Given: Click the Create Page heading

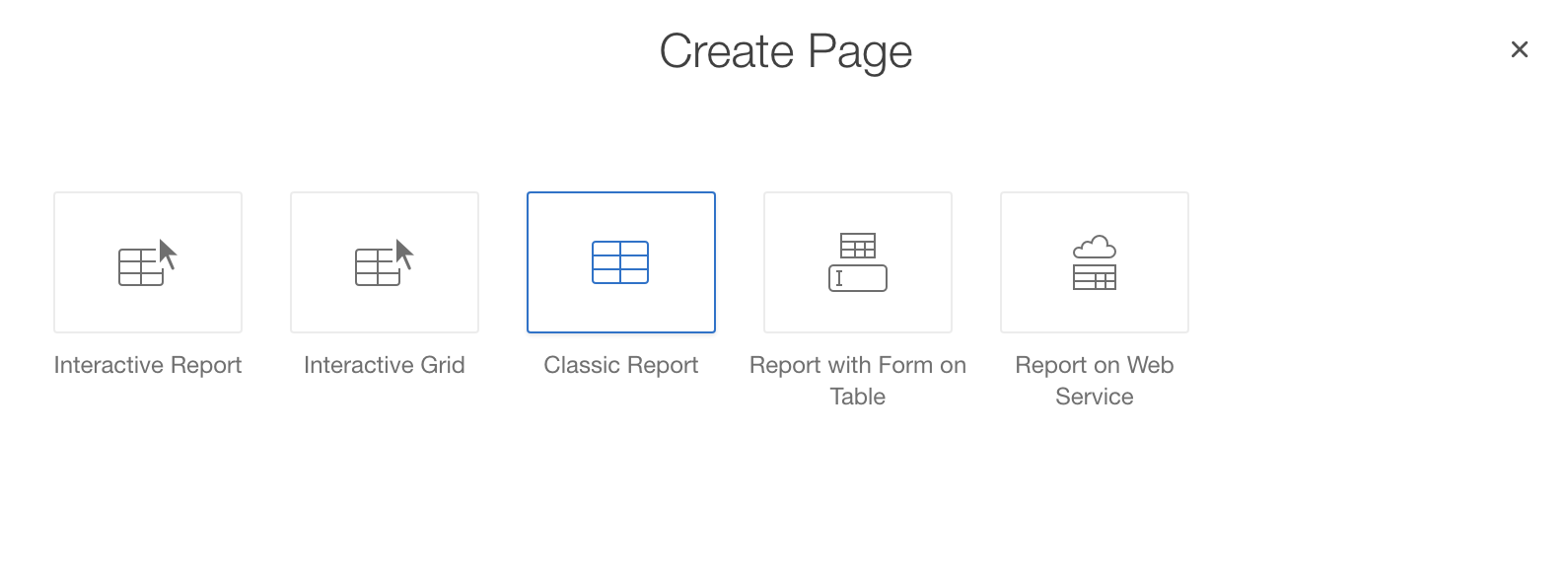Looking at the screenshot, I should pos(786,51).
